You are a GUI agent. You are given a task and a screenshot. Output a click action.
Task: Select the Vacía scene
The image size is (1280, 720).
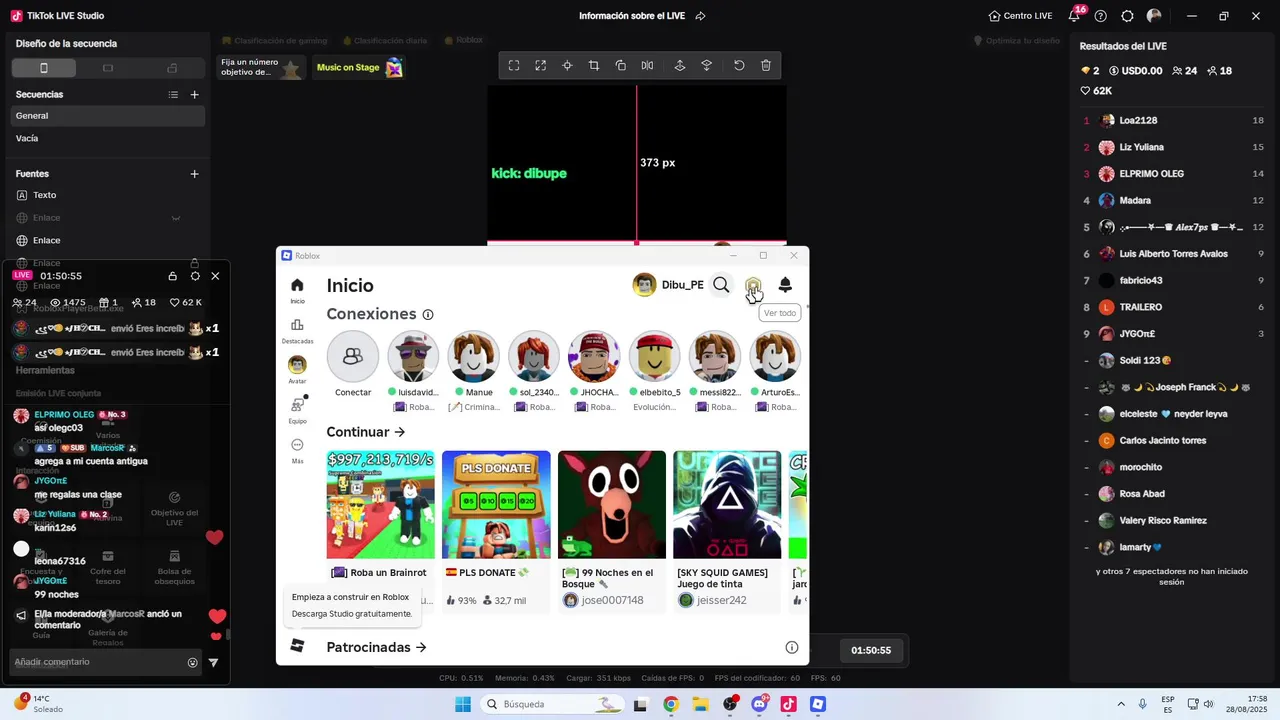coord(108,139)
